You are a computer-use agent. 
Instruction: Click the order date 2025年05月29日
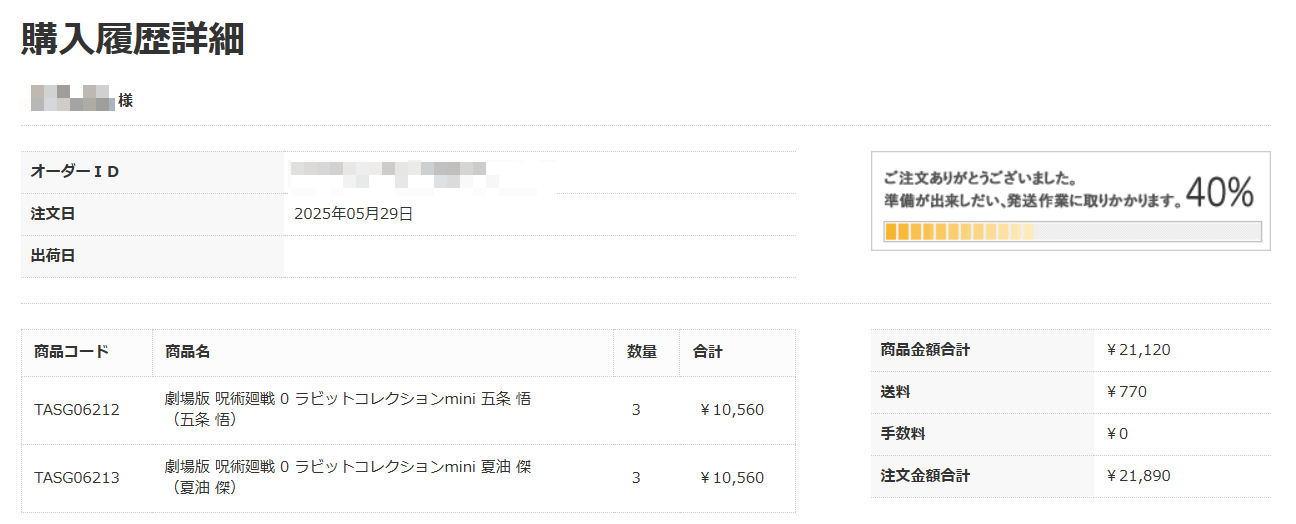[354, 213]
